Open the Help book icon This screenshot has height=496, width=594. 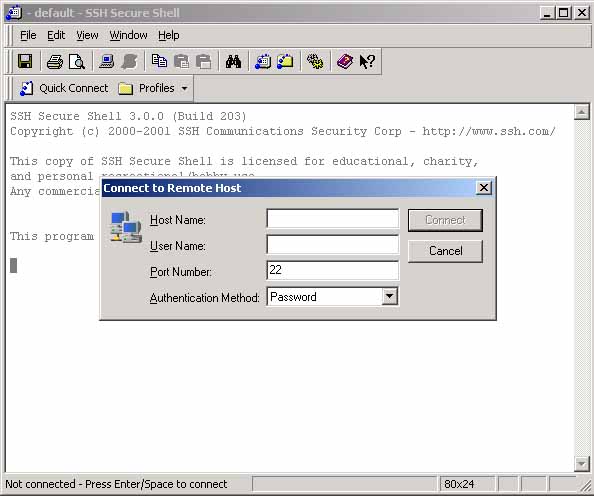(345, 61)
